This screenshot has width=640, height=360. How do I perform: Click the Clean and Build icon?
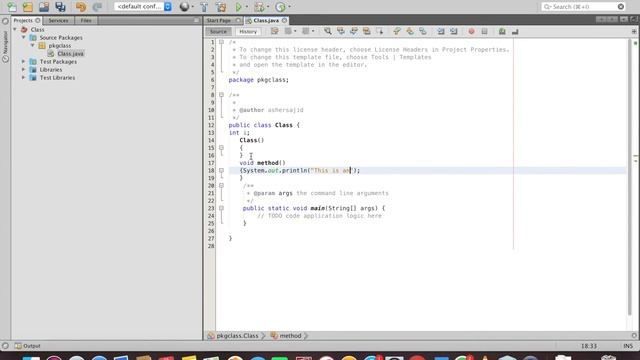221,7
